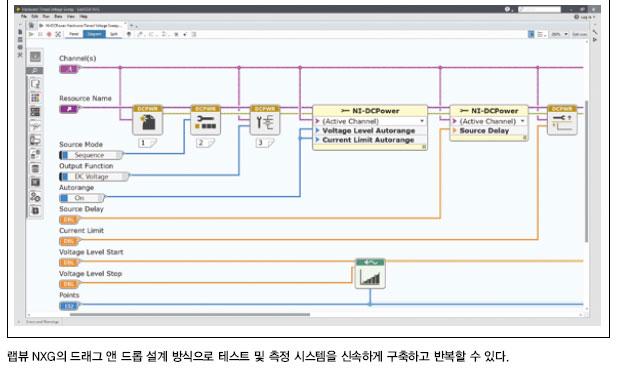Select DCPWR Configure Source Mode node 2
Screen dimensions: 620x369
pos(206,120)
